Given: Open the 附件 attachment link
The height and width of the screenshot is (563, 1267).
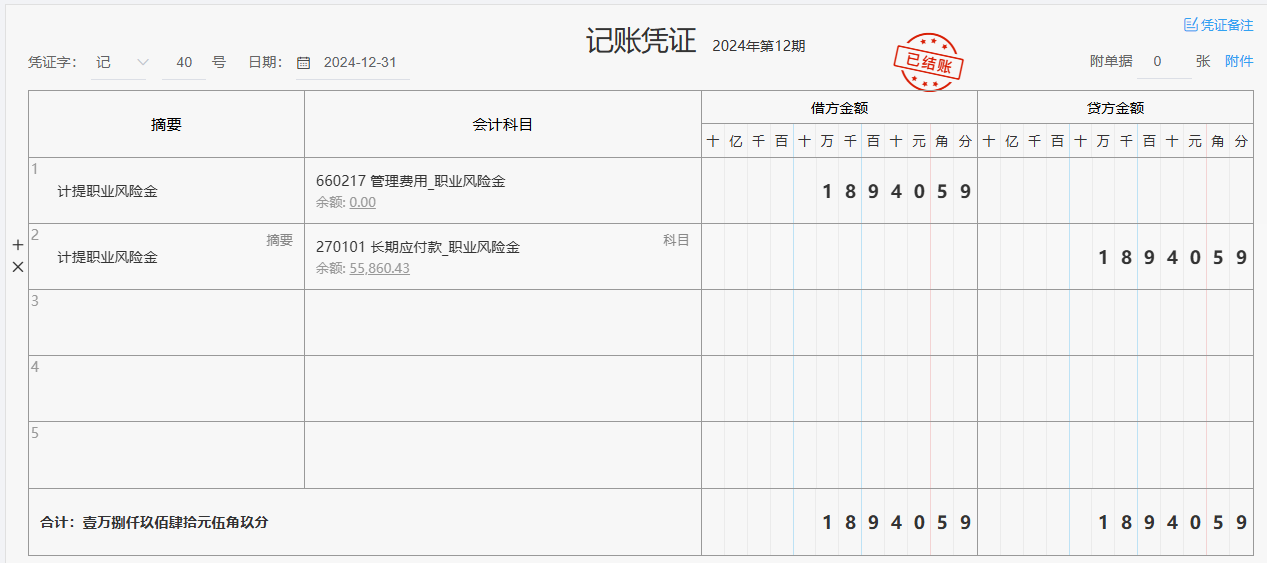Looking at the screenshot, I should pyautogui.click(x=1238, y=61).
